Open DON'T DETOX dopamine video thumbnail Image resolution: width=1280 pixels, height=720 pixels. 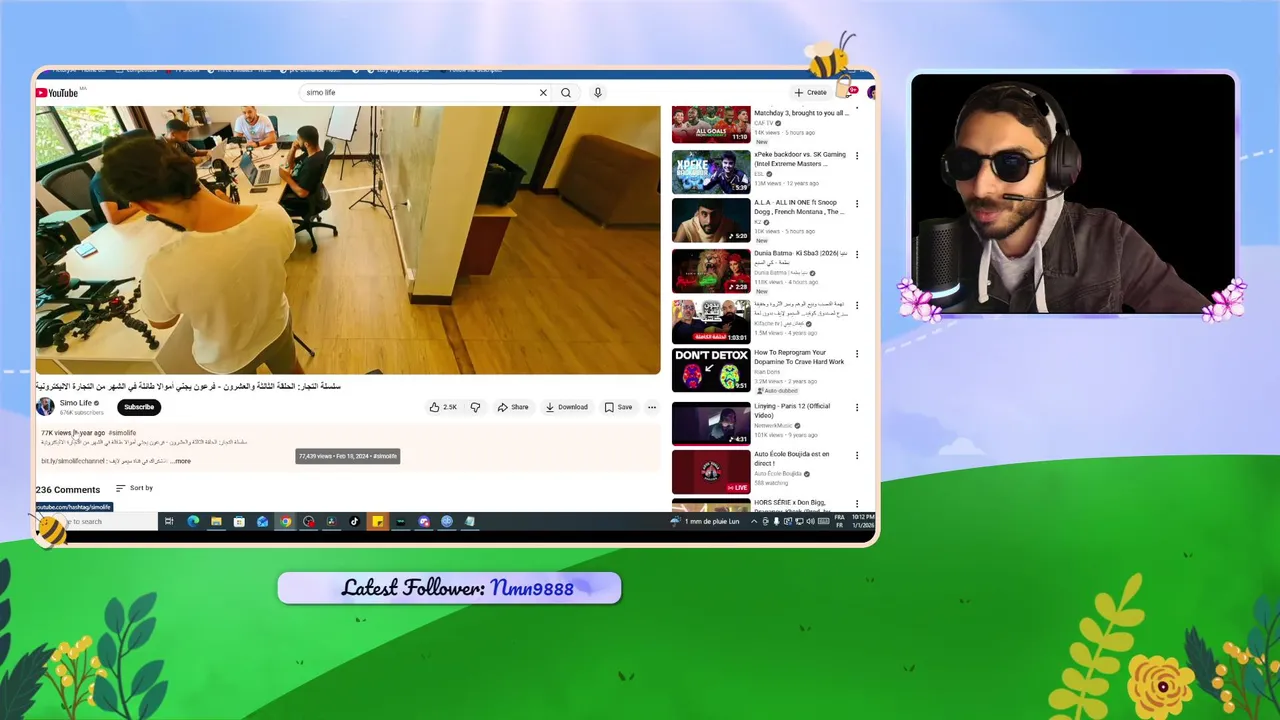point(711,370)
